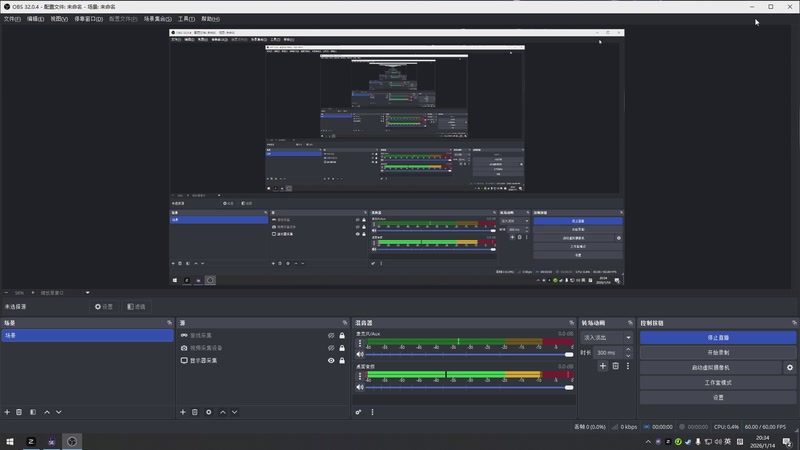
Task: Mute the 桌面音频 channel speaker icon
Action: coord(360,387)
